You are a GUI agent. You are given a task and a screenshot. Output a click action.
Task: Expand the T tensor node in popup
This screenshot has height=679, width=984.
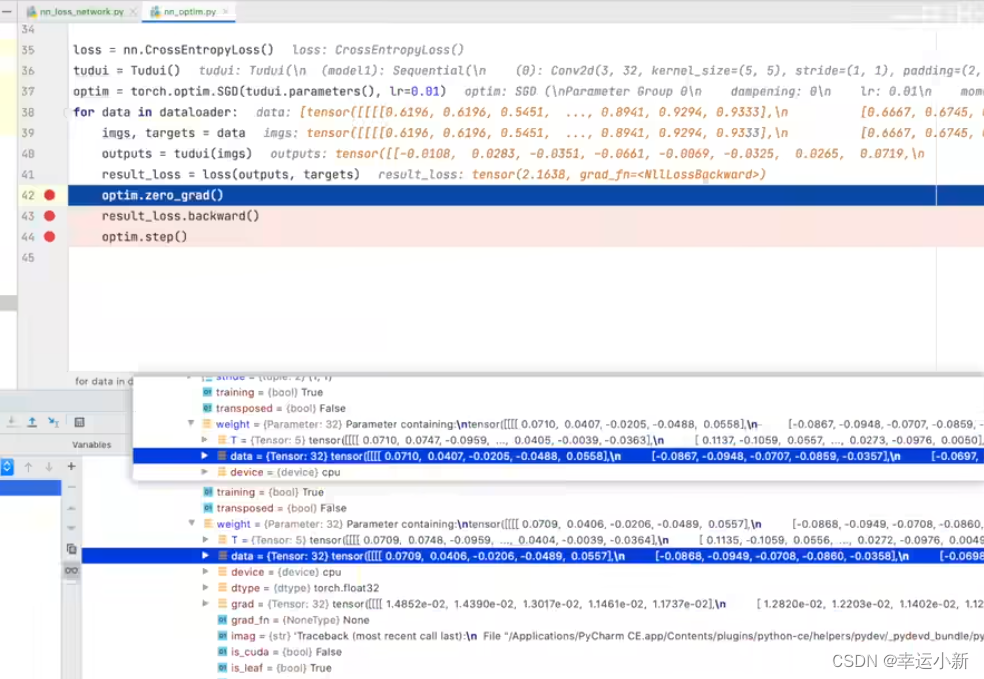click(x=205, y=440)
